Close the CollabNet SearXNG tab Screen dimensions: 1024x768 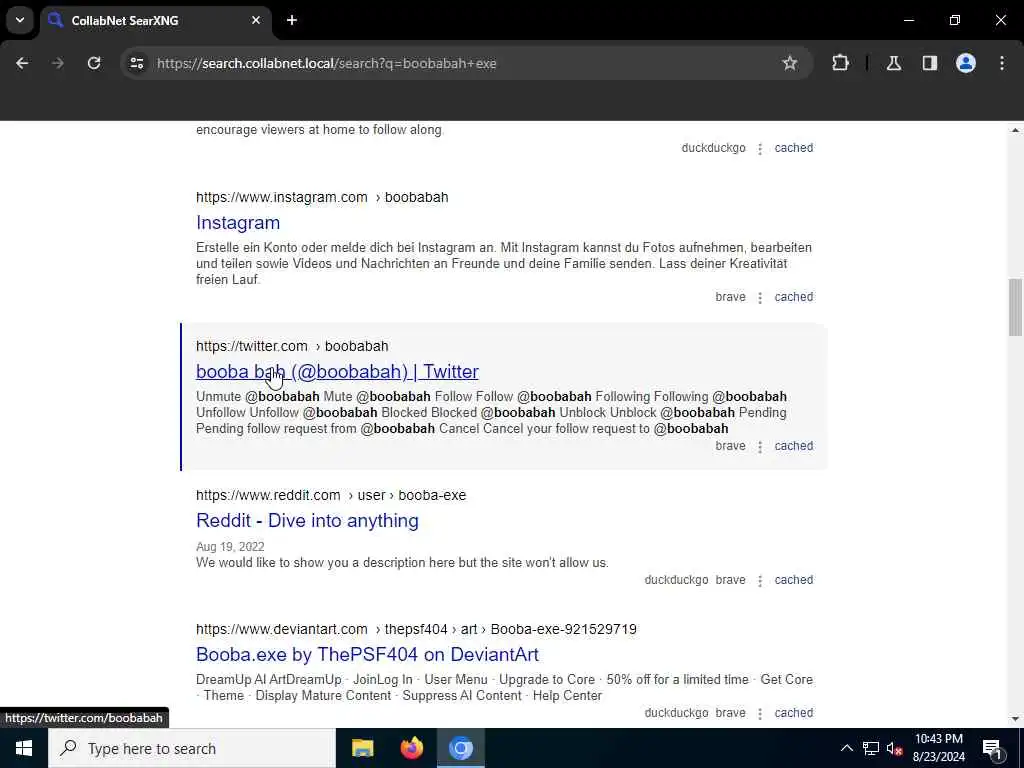tap(256, 20)
